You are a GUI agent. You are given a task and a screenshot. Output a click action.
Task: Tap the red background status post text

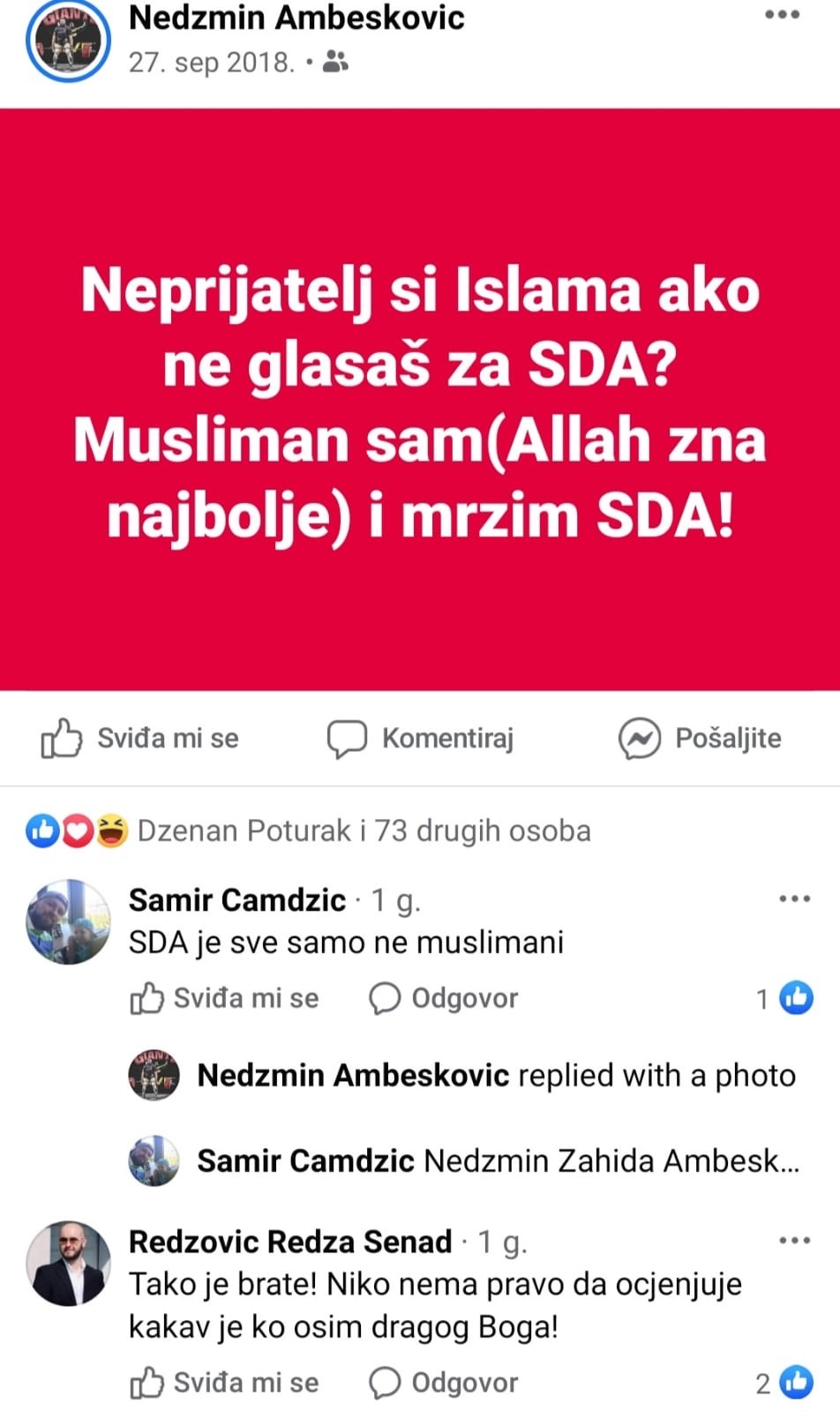tap(420, 402)
